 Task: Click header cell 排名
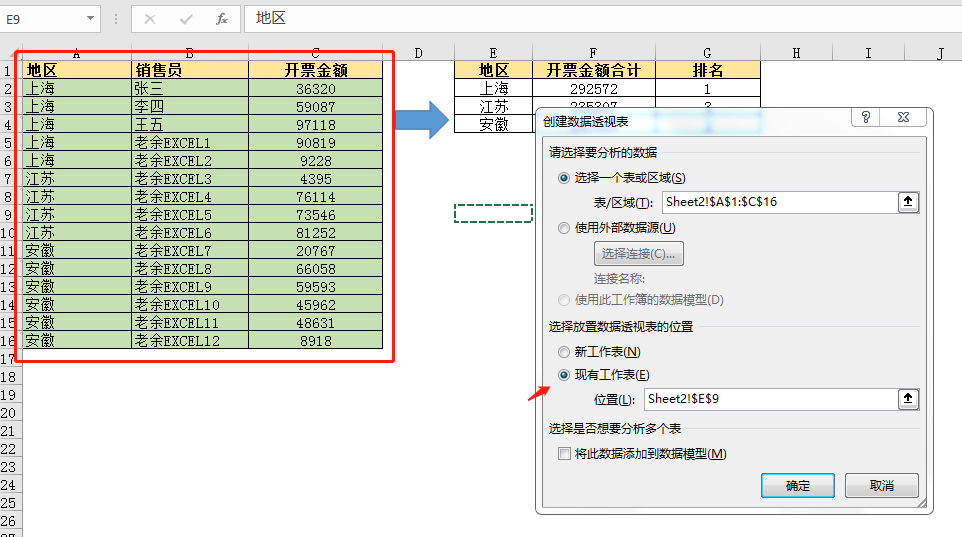point(707,70)
